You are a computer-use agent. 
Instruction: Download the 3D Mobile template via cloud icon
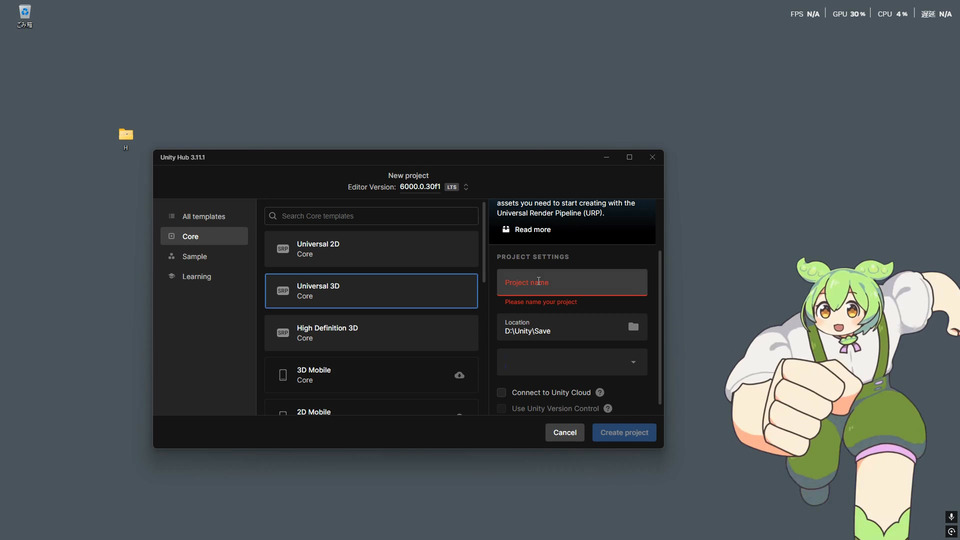459,375
